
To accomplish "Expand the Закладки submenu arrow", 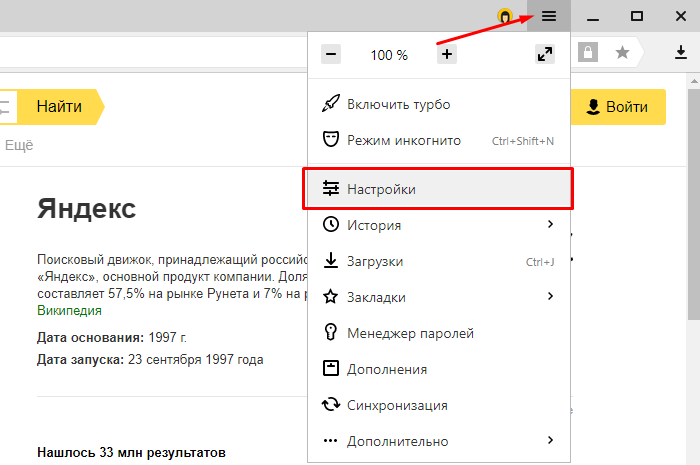I will [x=550, y=296].
